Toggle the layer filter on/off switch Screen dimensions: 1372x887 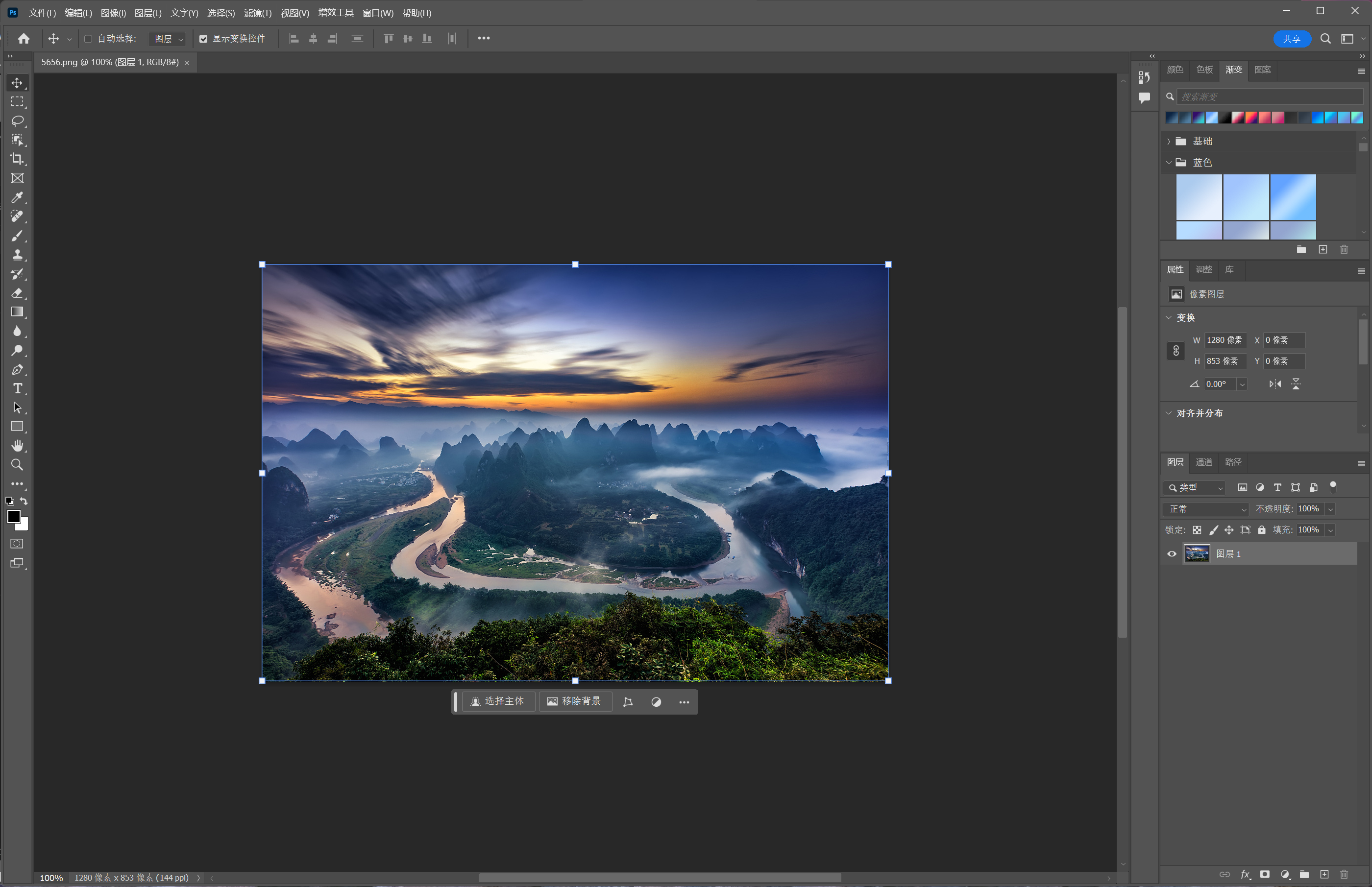(1333, 487)
